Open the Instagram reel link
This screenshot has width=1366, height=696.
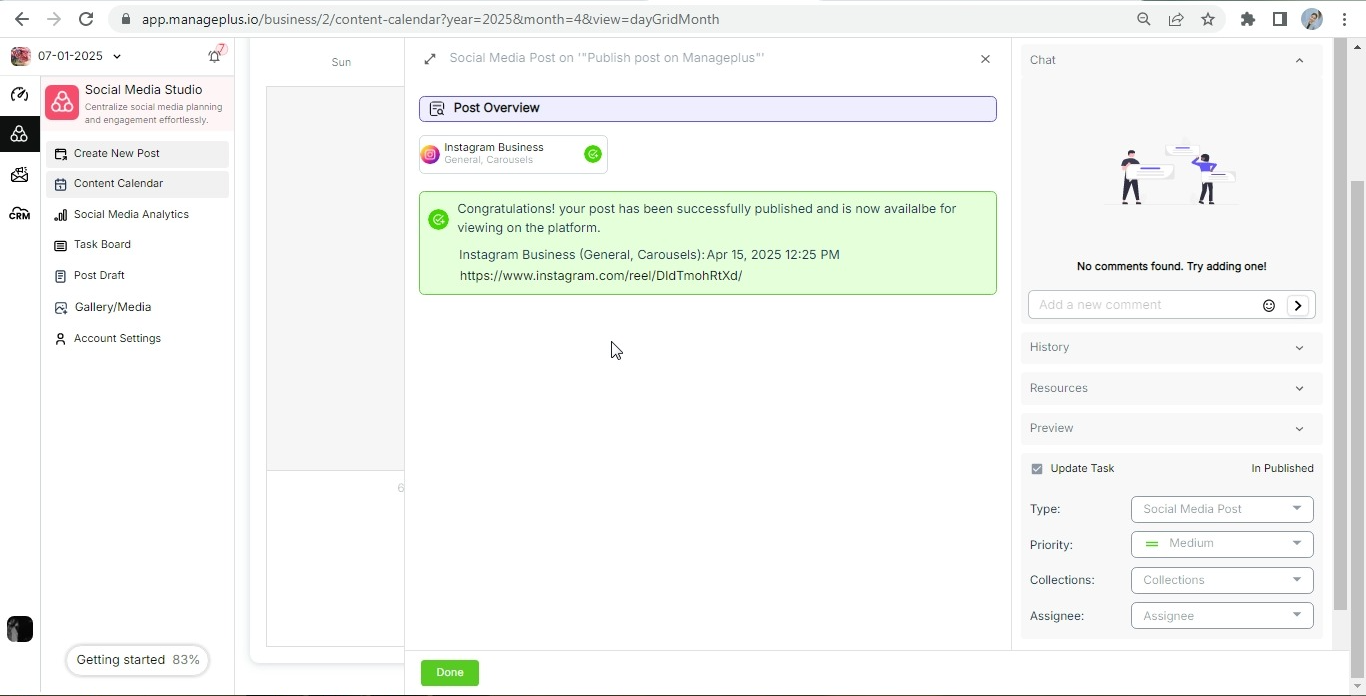[x=601, y=276]
